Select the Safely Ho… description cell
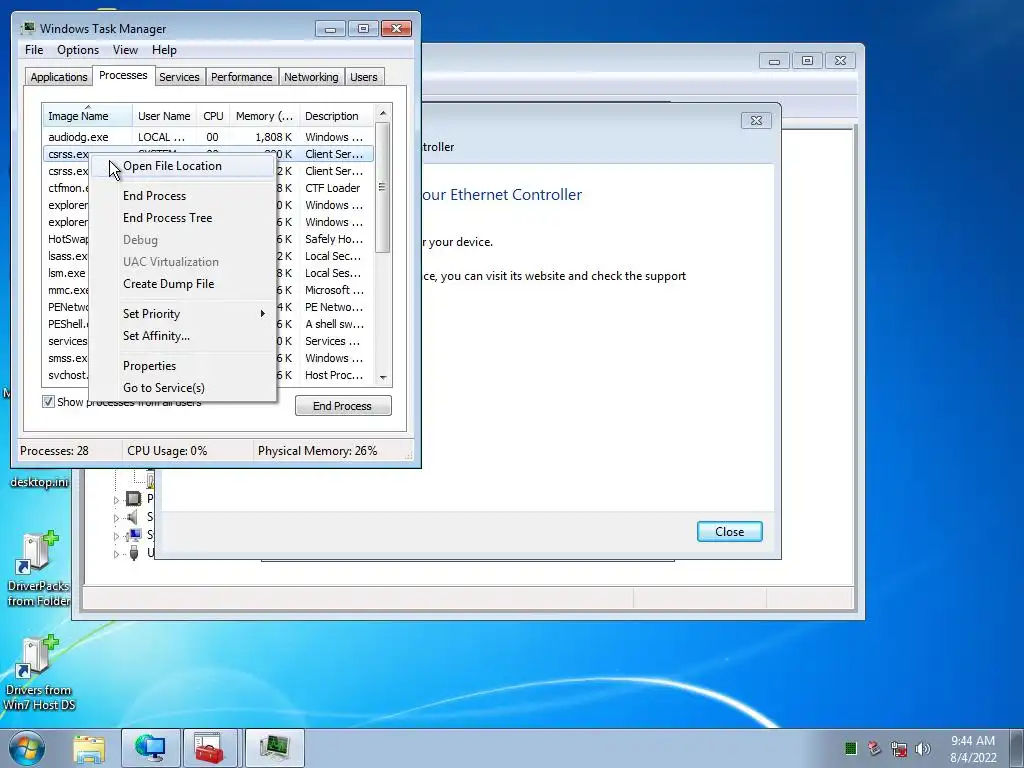Viewport: 1024px width, 768px height. 334,239
